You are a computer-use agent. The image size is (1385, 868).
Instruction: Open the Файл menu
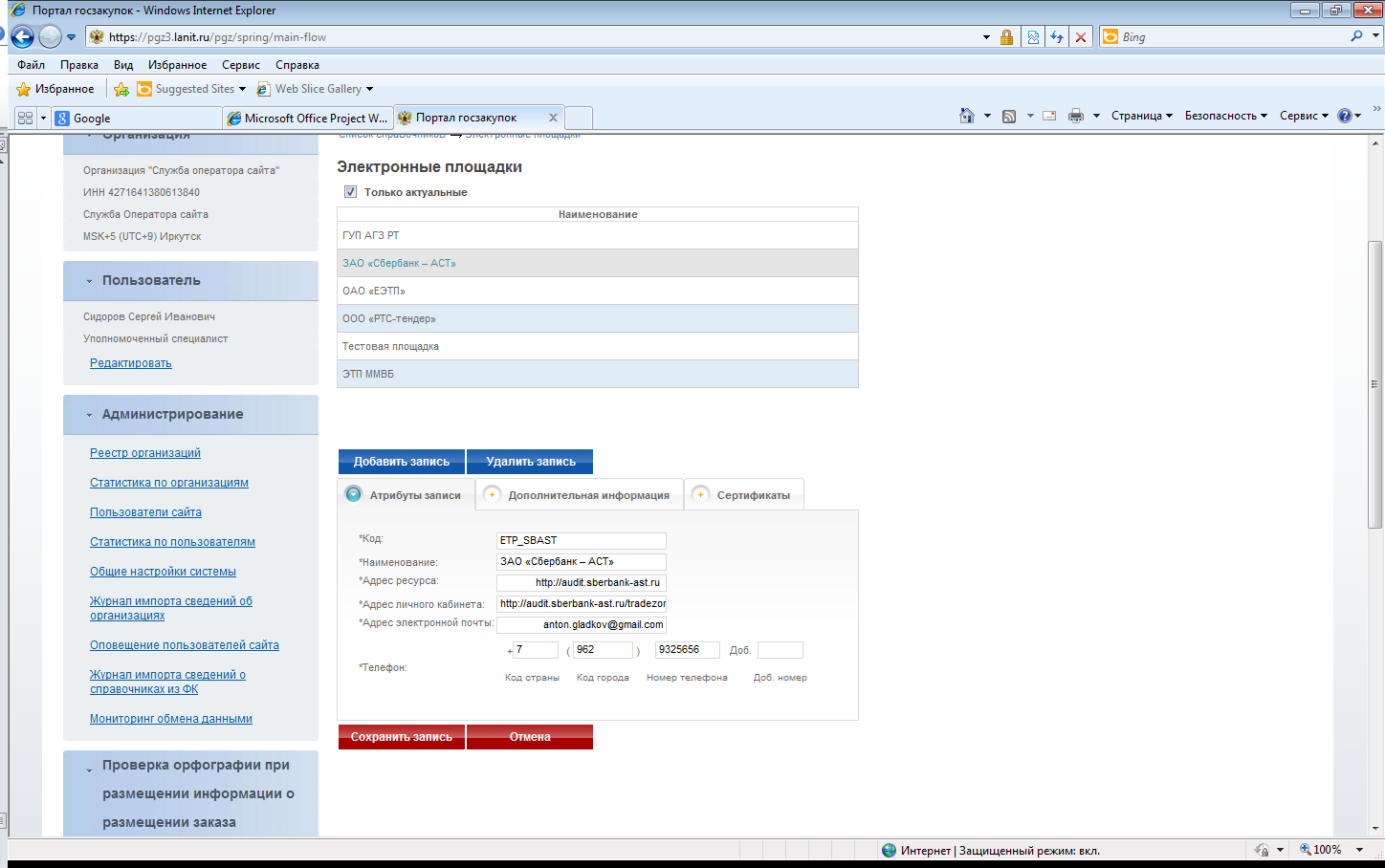click(x=31, y=65)
